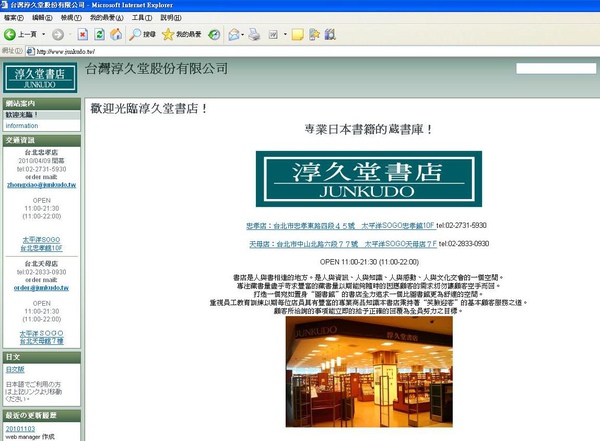This screenshot has height=441, width=600.
Task: Open the View menu (檢視)
Action: click(71, 18)
